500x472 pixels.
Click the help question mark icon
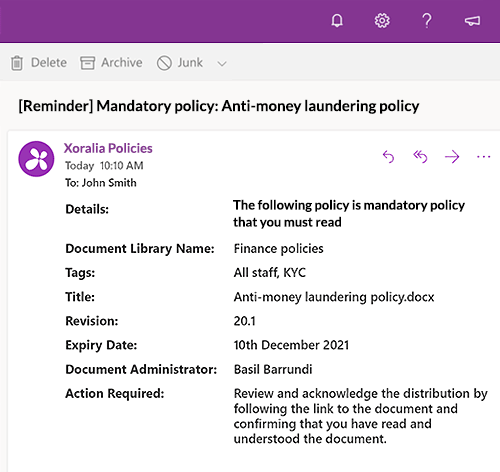[x=427, y=21]
